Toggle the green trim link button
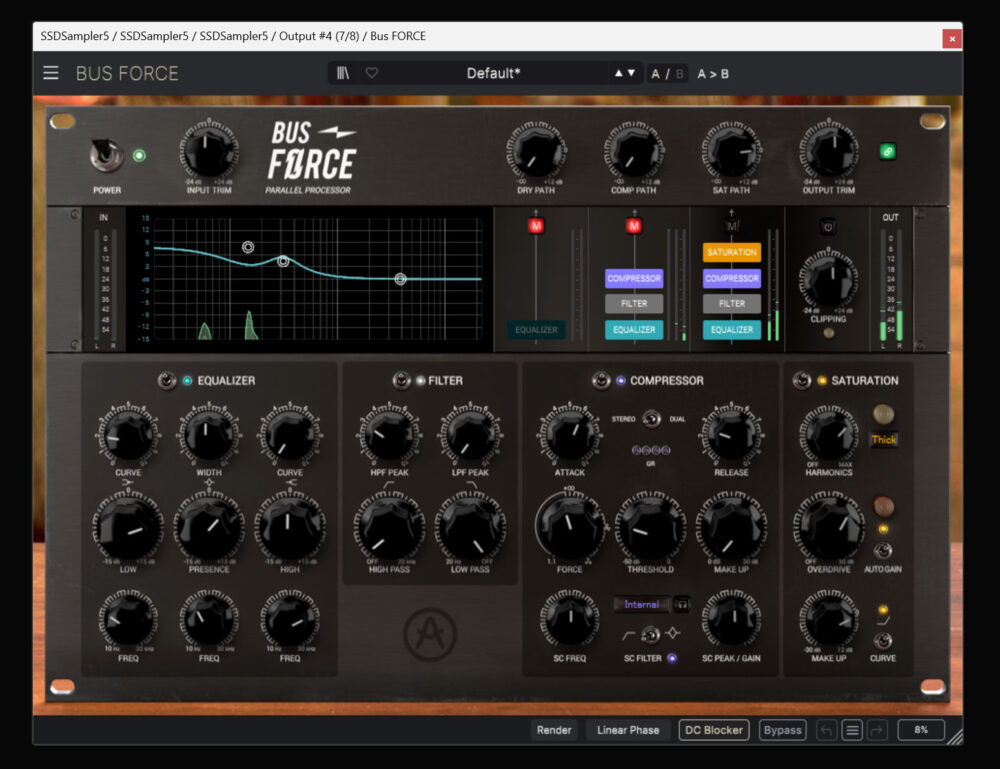 887,152
